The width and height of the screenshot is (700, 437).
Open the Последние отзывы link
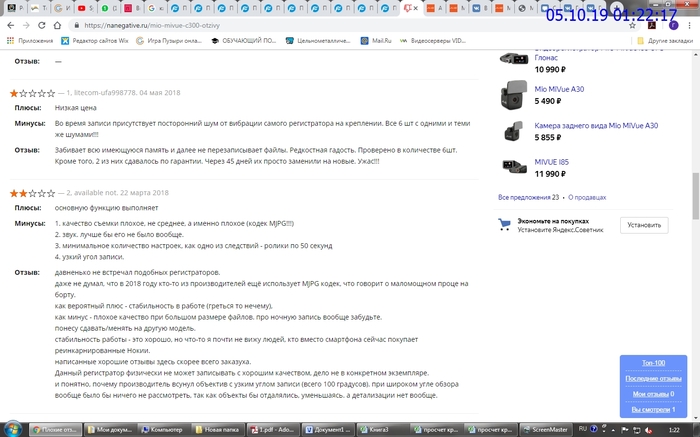tap(653, 379)
